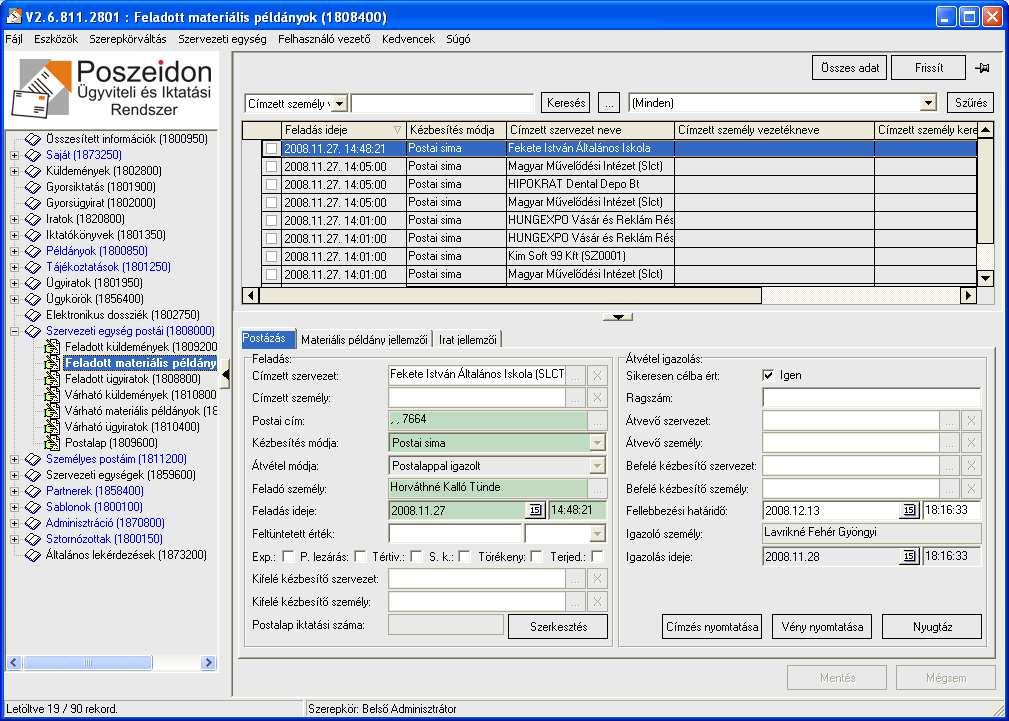Open the Fájl menu
The width and height of the screenshot is (1009, 721).
14,39
